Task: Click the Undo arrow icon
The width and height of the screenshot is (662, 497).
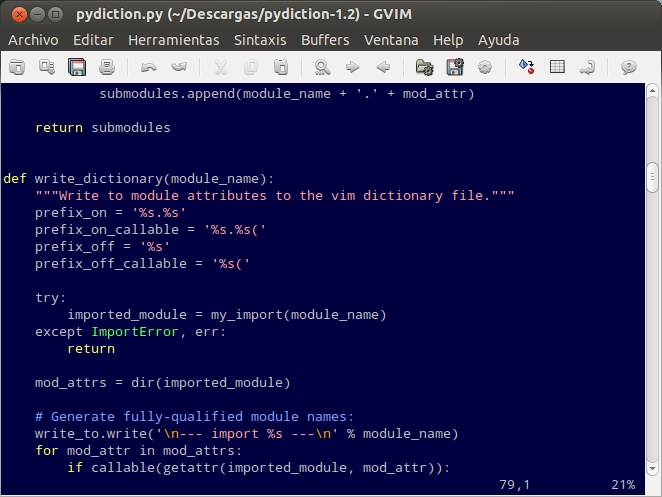Action: click(149, 67)
